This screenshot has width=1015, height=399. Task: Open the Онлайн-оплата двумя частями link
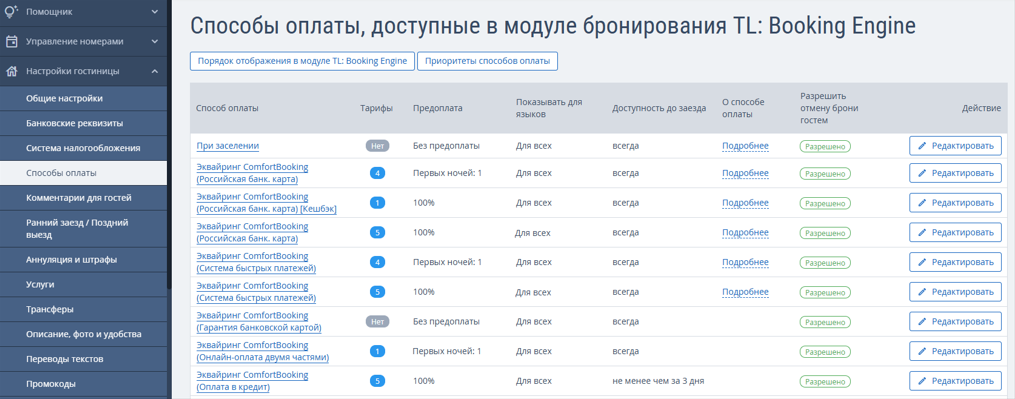(x=263, y=352)
